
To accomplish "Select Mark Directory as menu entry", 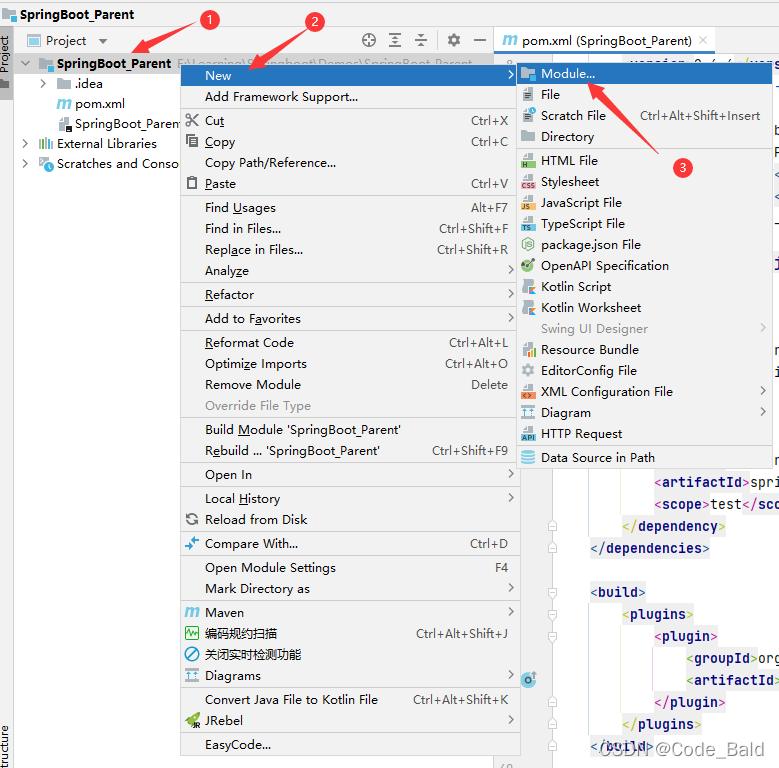I will tap(350, 589).
